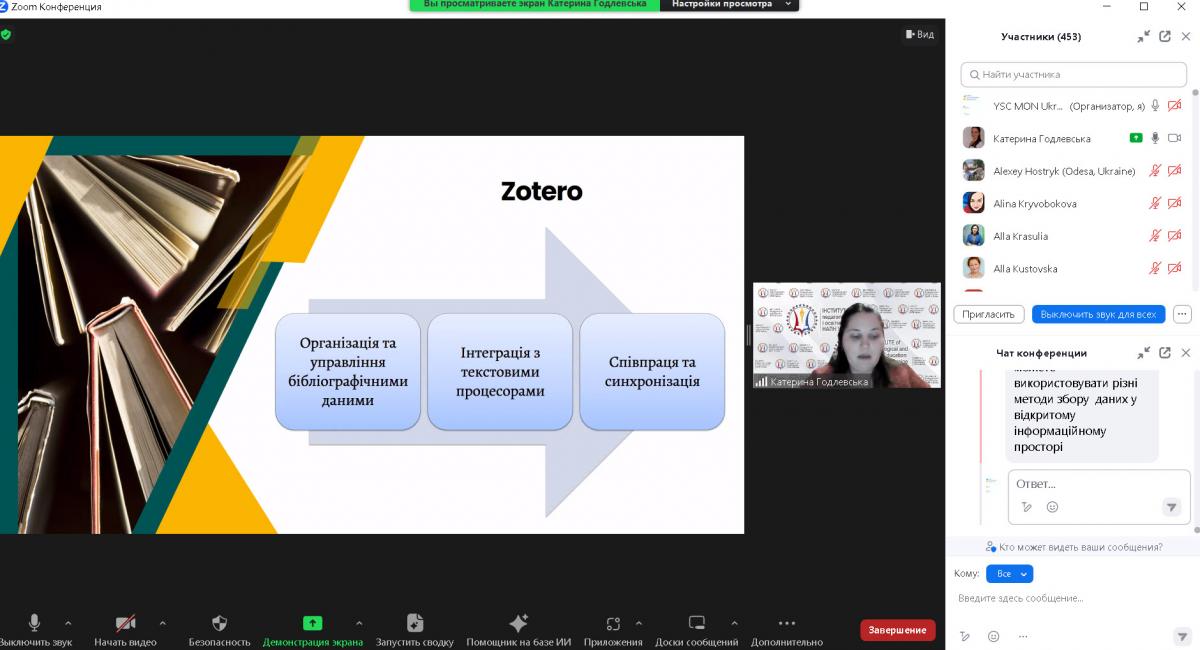Close the participants panel
Image resolution: width=1200 pixels, height=650 pixels.
[1186, 37]
